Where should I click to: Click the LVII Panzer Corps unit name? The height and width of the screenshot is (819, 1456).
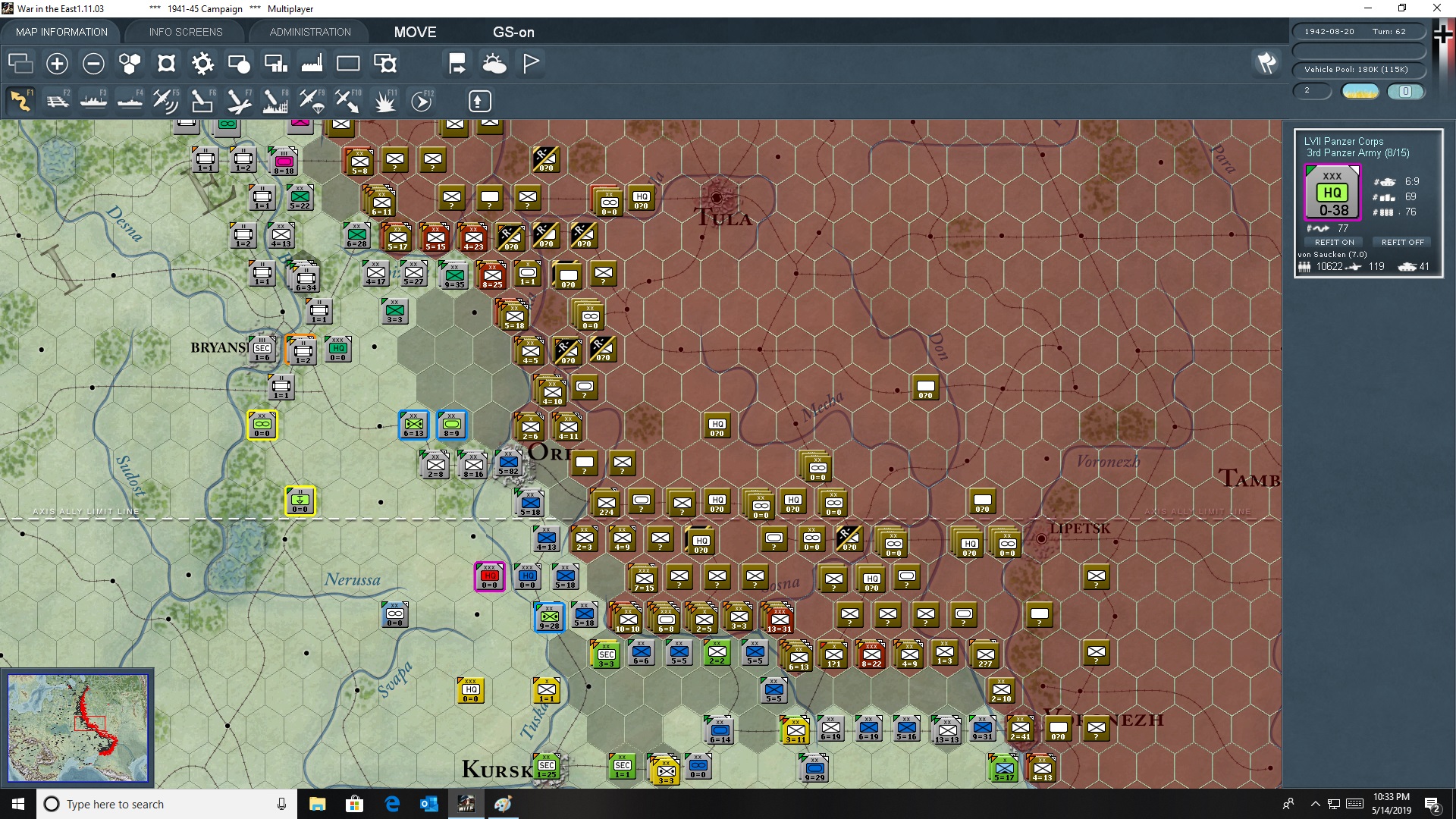coord(1344,141)
